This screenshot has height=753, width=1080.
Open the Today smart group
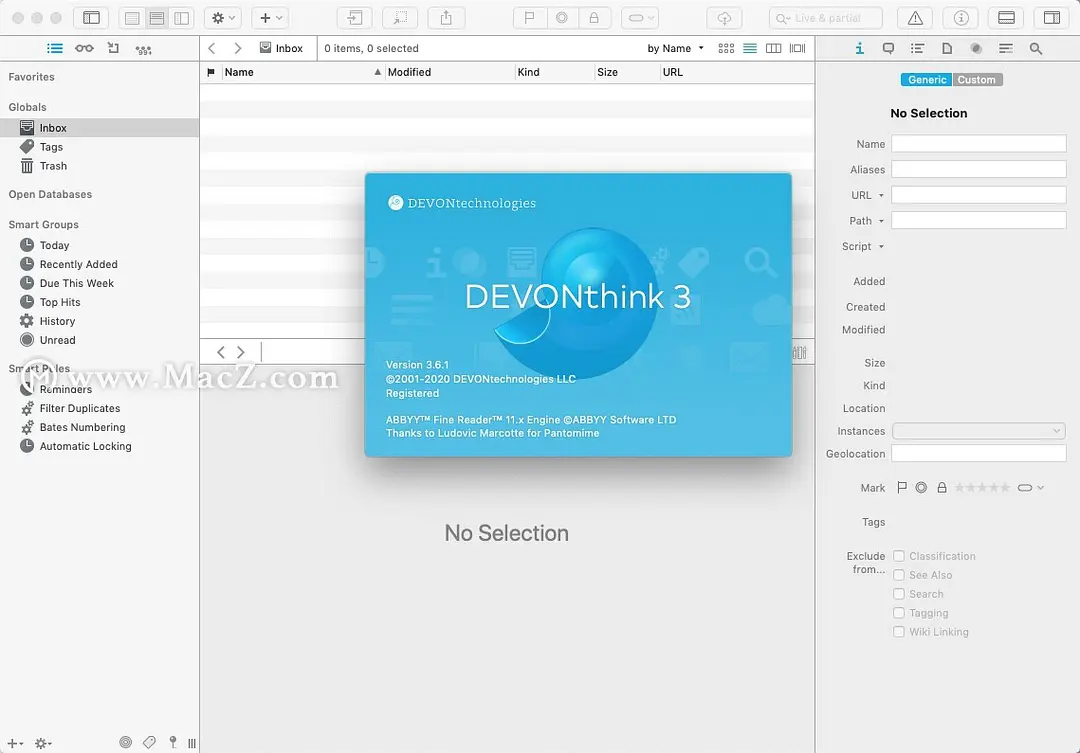(99, 245)
